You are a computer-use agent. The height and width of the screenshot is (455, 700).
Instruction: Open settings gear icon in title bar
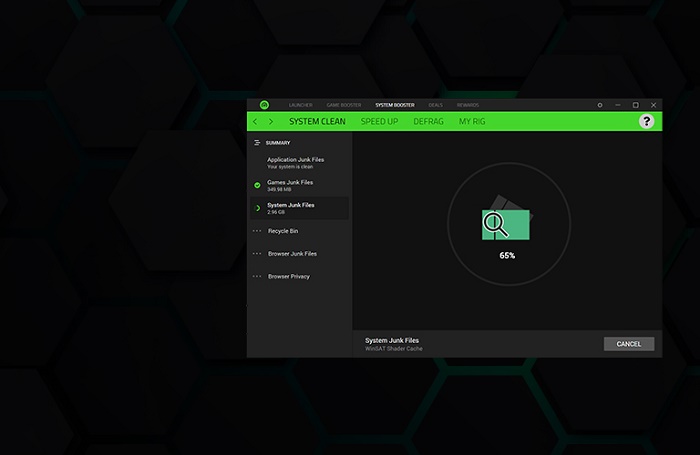[x=600, y=105]
